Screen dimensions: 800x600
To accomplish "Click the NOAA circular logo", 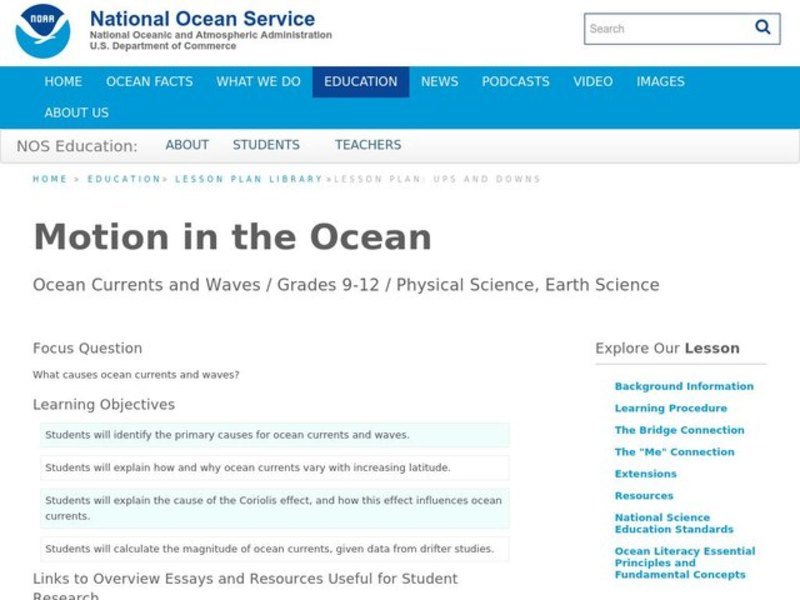I will click(x=40, y=31).
